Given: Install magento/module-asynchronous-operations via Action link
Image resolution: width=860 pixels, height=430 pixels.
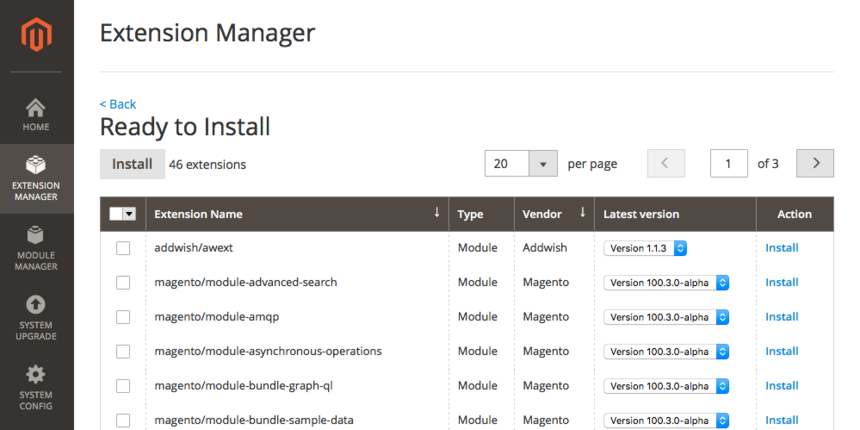Looking at the screenshot, I should point(781,351).
